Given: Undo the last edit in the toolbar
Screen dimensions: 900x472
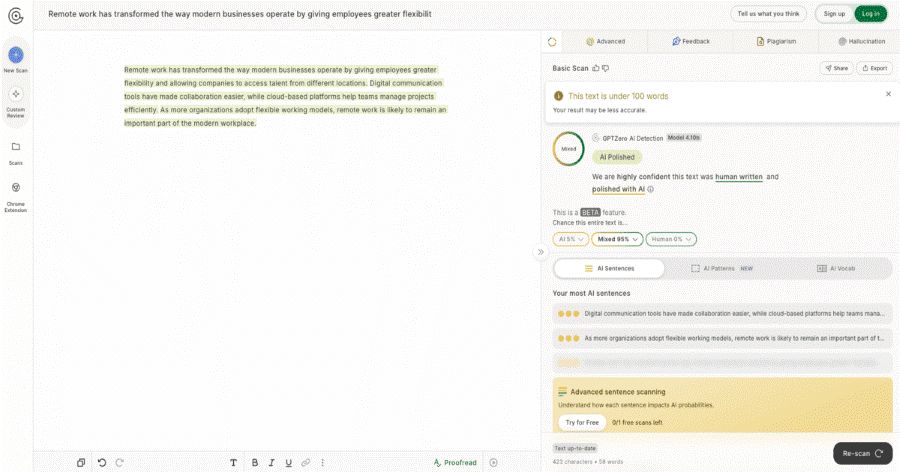Looking at the screenshot, I should coord(102,462).
